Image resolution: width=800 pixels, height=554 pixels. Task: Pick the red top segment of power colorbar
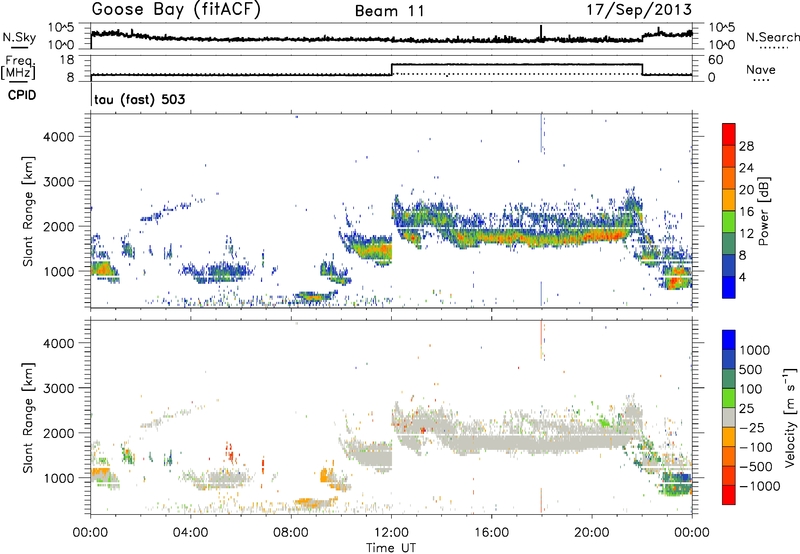tap(729, 134)
